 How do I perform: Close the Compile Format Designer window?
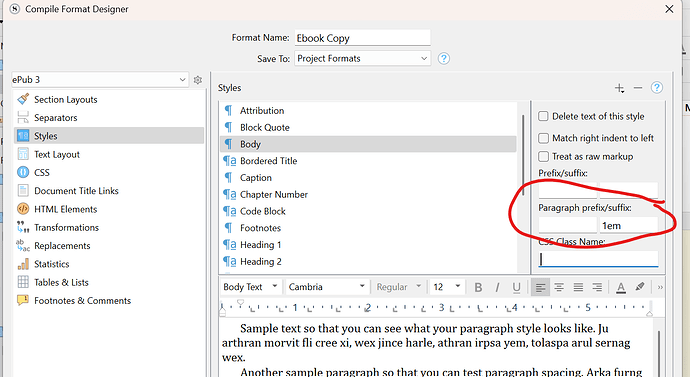(669, 9)
